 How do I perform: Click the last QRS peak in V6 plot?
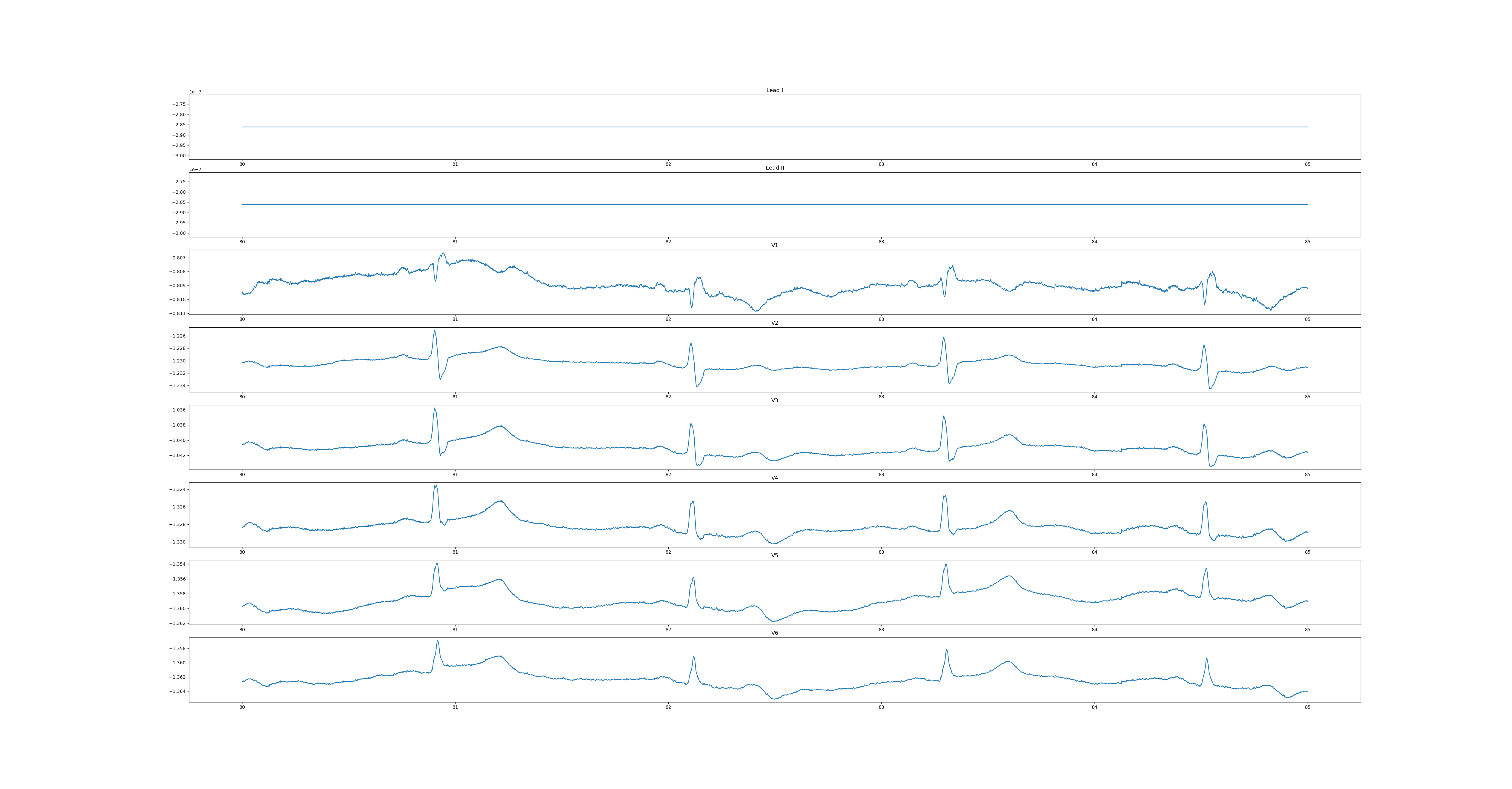point(1207,659)
